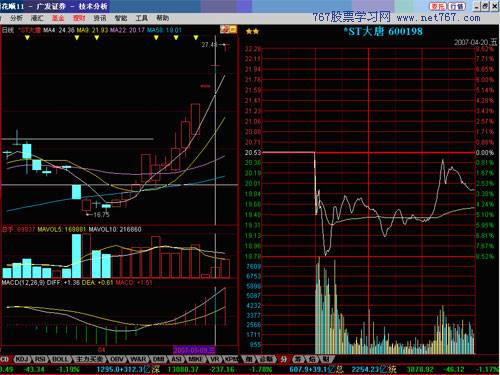Screen dimensions: 500x375
Task: Switch to the VR indicator tab
Action: (215, 359)
